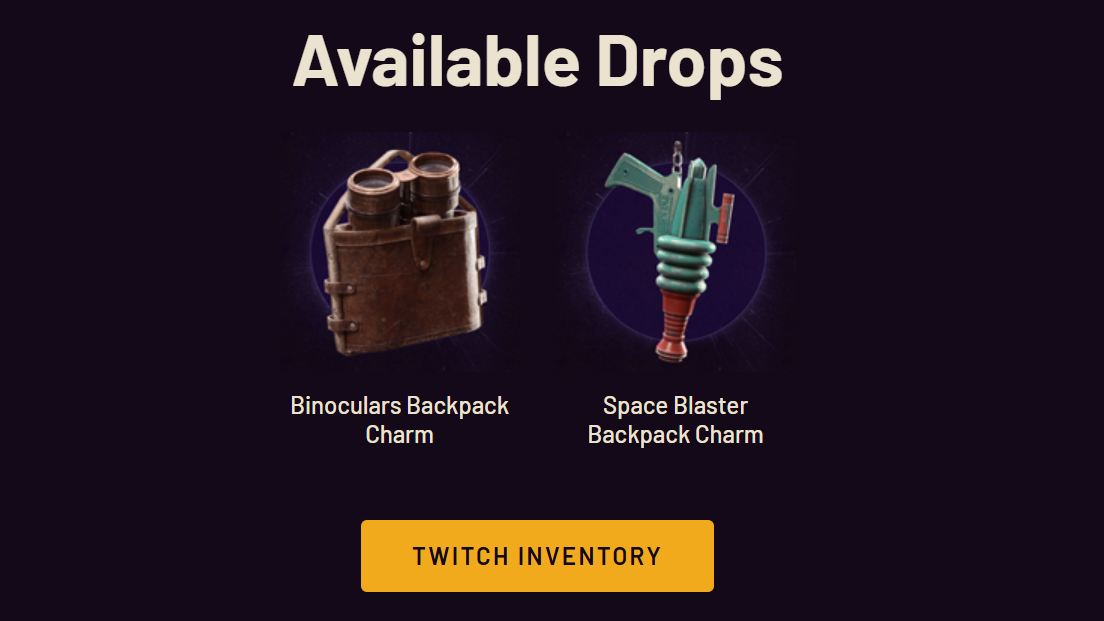Click the leather case strap buckles
Screen dimensions: 1104x621
339,306
